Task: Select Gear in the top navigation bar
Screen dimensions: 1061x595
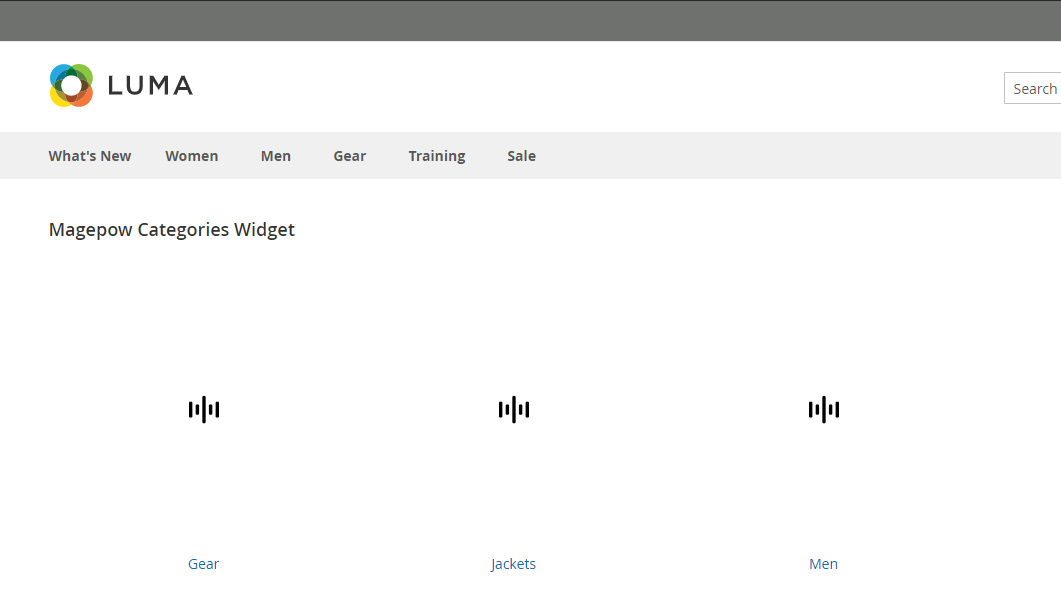Action: tap(349, 156)
